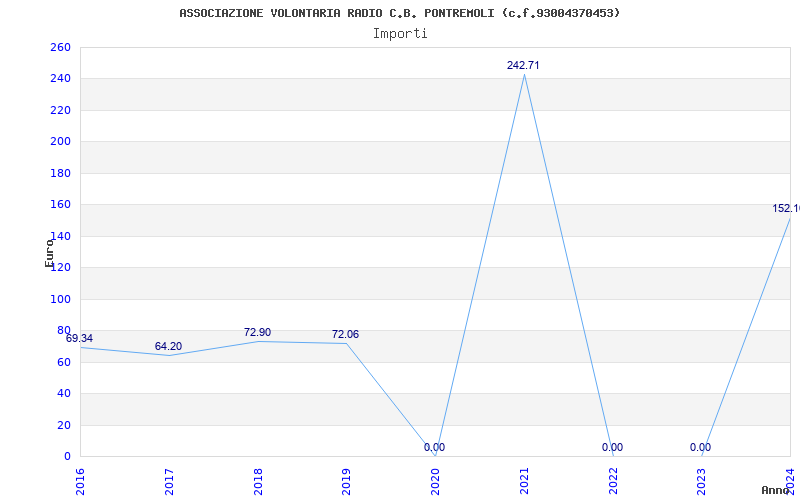Click the 2021 x-axis year label

tap(524, 482)
